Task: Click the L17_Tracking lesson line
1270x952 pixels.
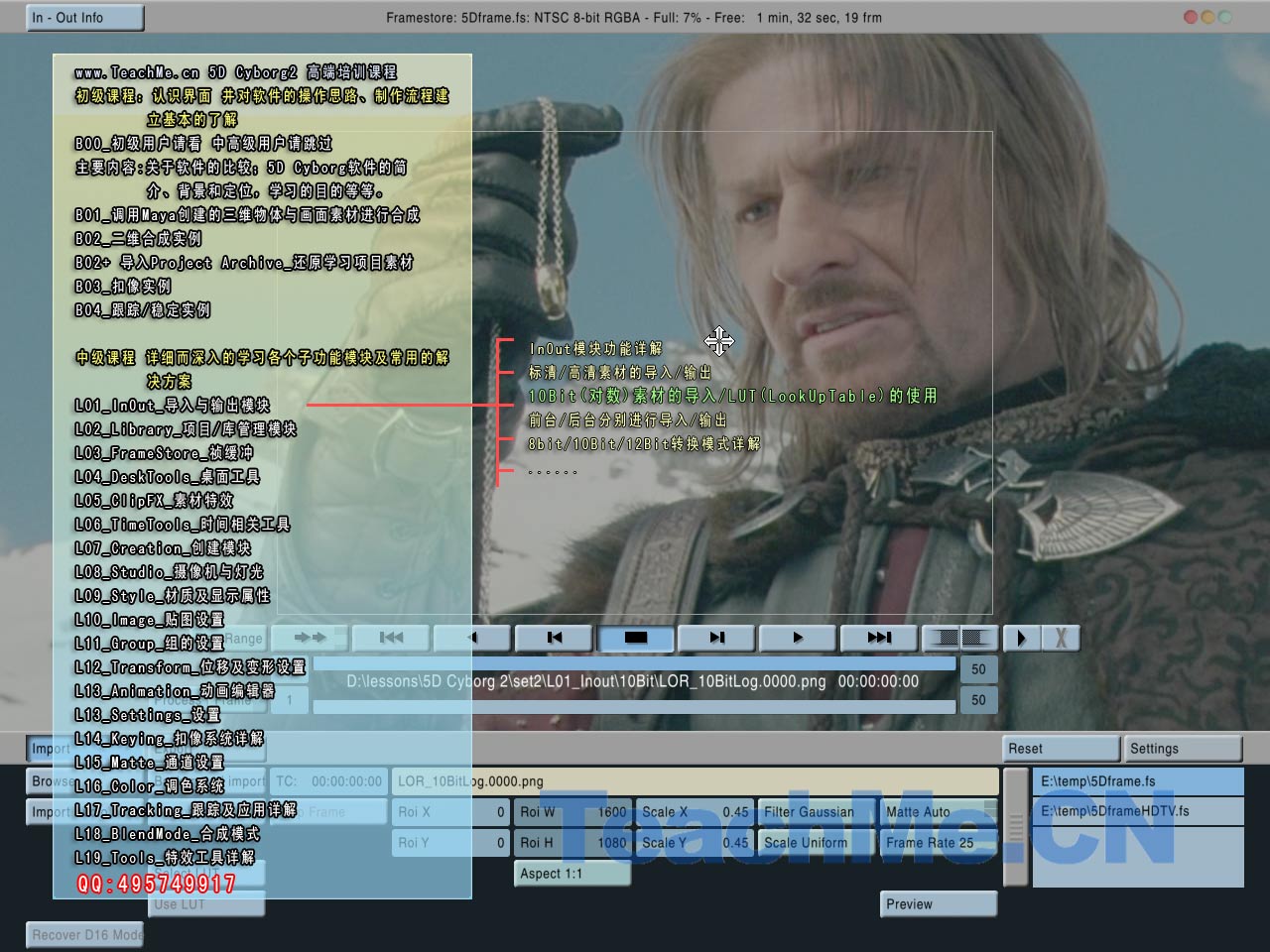Action: (x=186, y=810)
